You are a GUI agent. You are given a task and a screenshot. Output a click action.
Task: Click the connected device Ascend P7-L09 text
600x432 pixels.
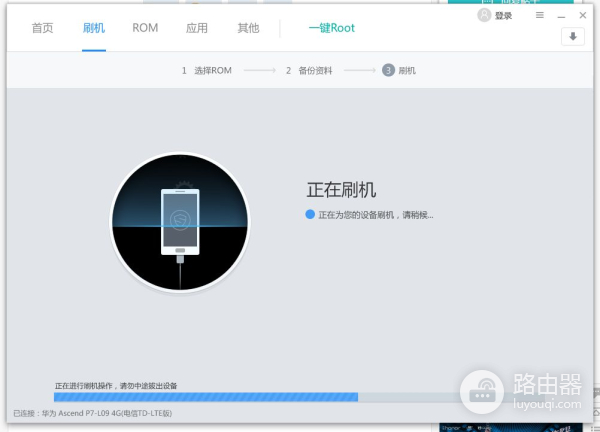(93, 413)
